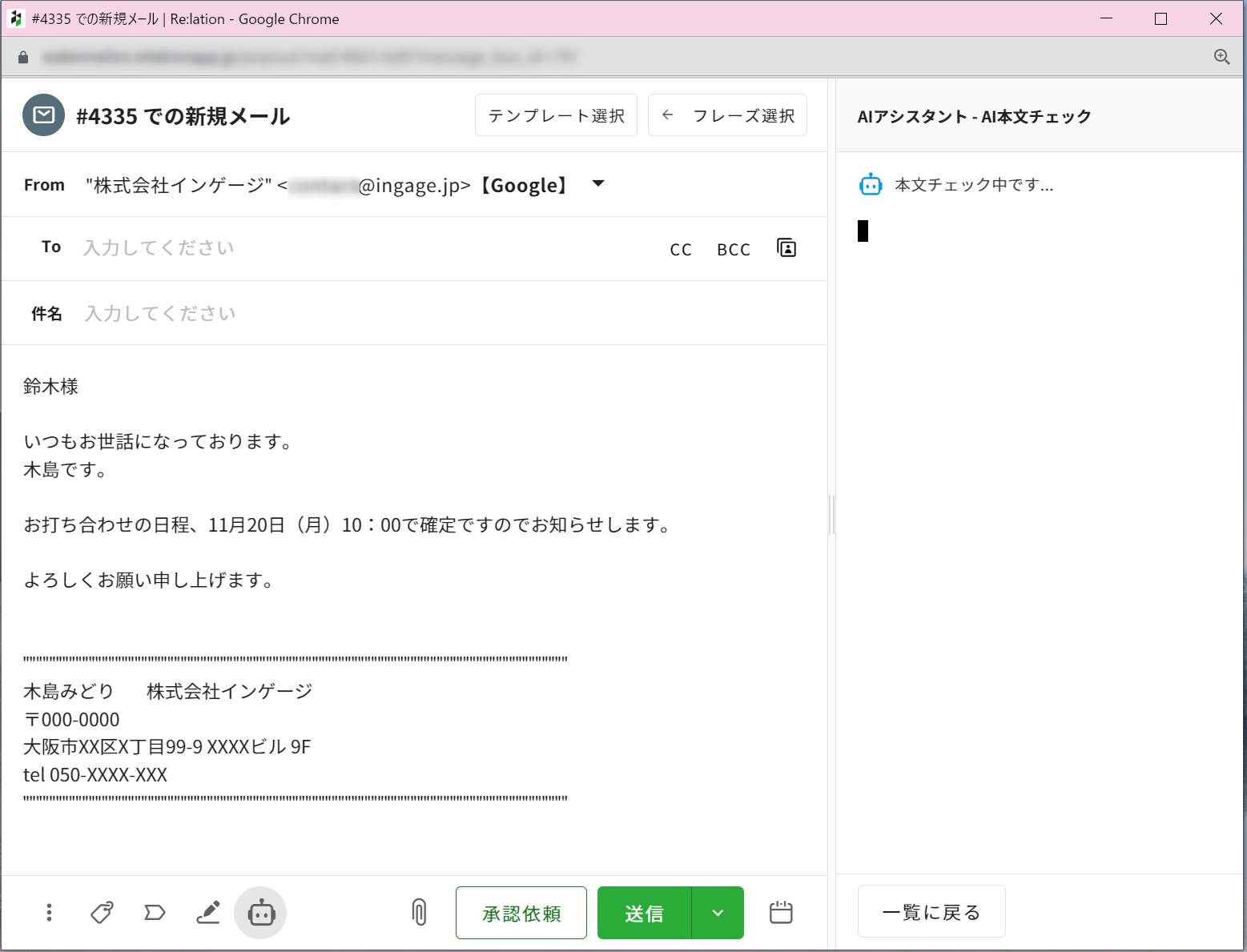
Task: Minimize the Chrome window
Action: coord(1106,18)
